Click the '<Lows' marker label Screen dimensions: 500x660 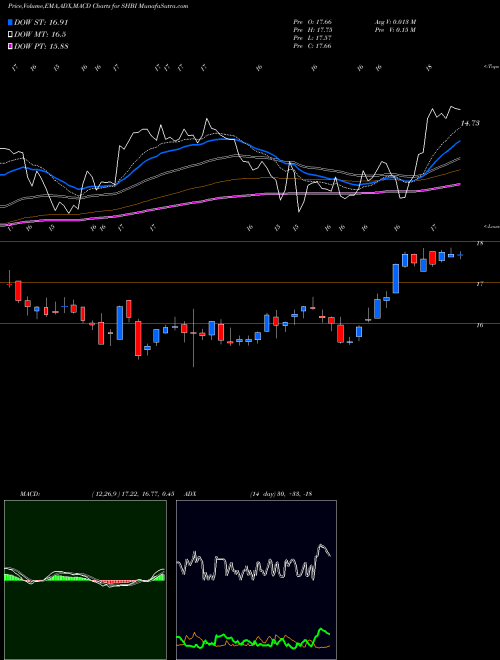(491, 226)
